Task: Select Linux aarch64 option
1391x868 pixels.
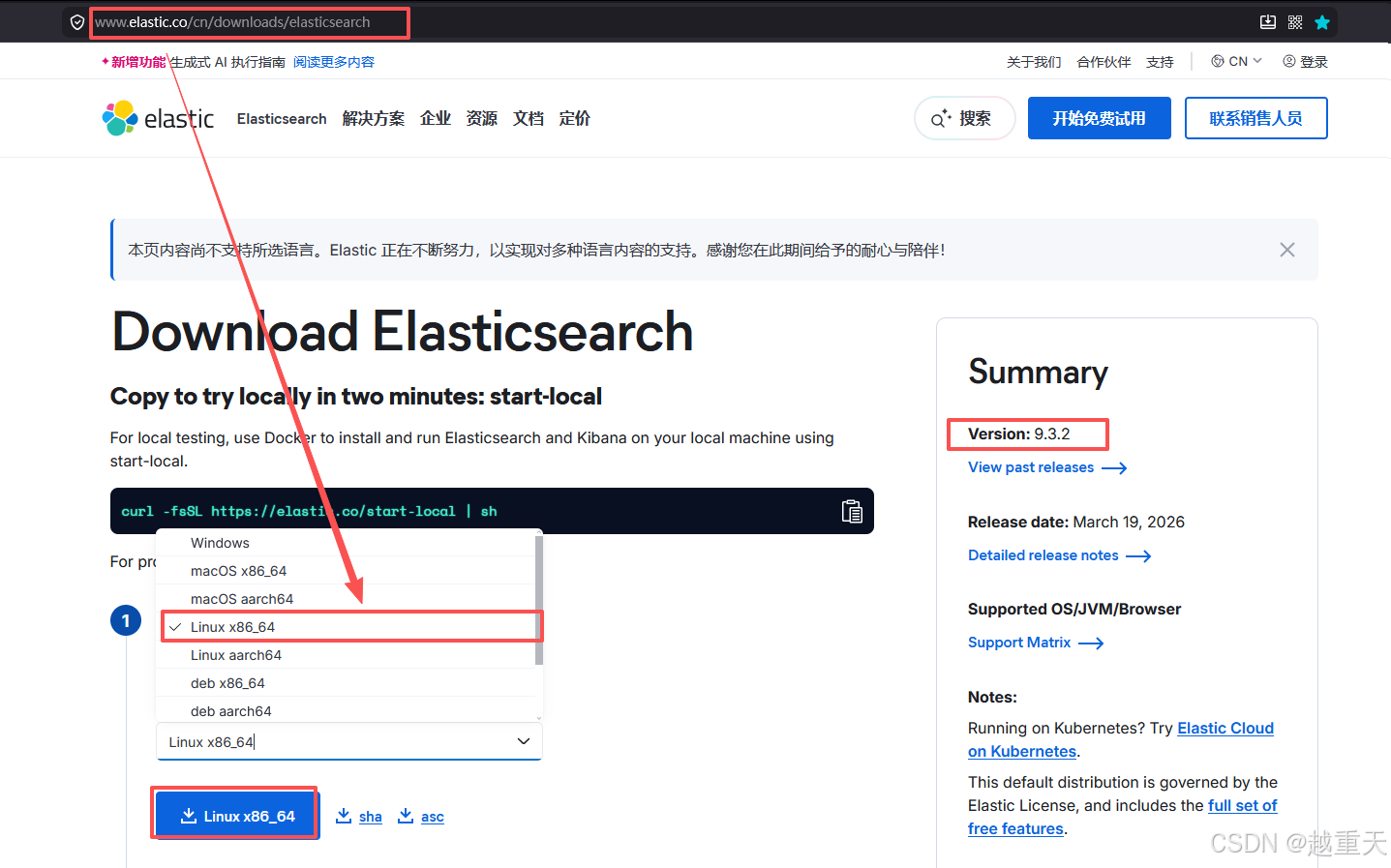Action: (346, 655)
